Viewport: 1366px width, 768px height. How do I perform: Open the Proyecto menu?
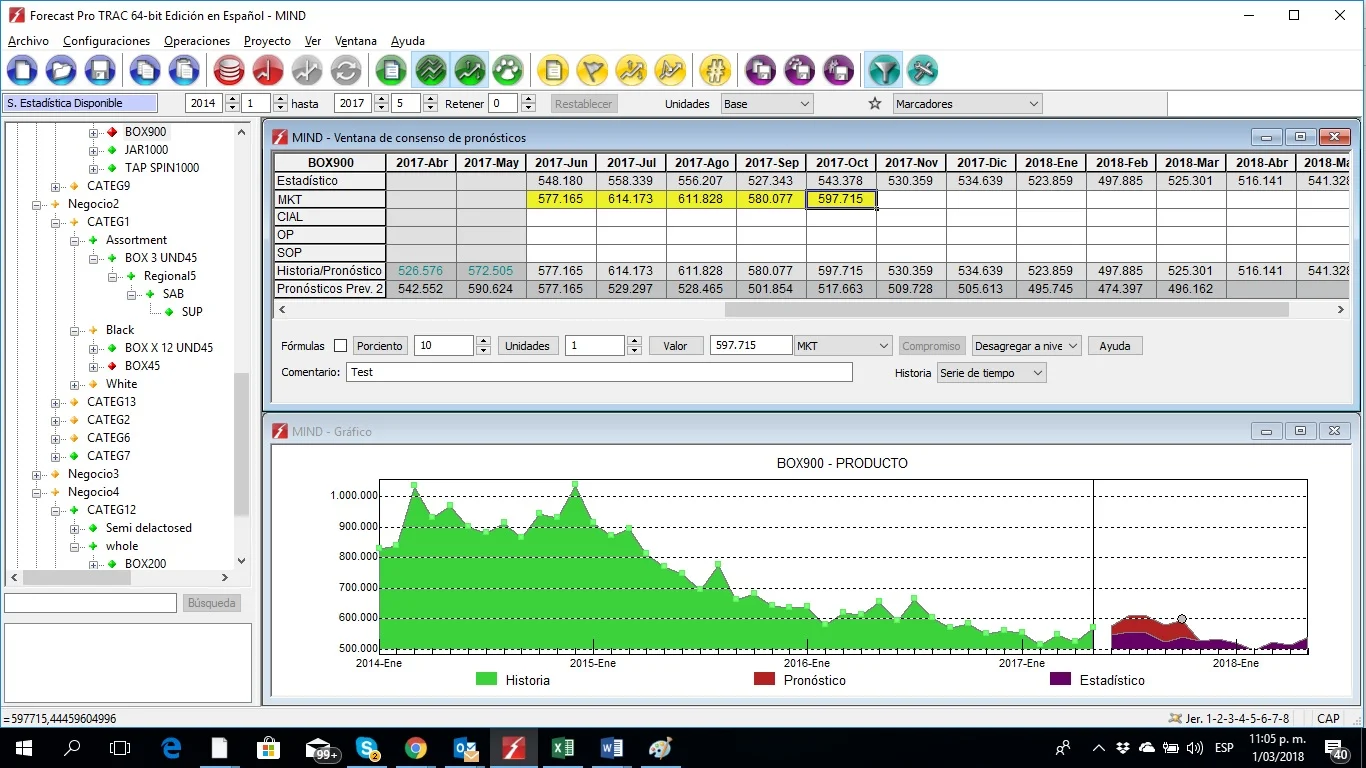(267, 41)
